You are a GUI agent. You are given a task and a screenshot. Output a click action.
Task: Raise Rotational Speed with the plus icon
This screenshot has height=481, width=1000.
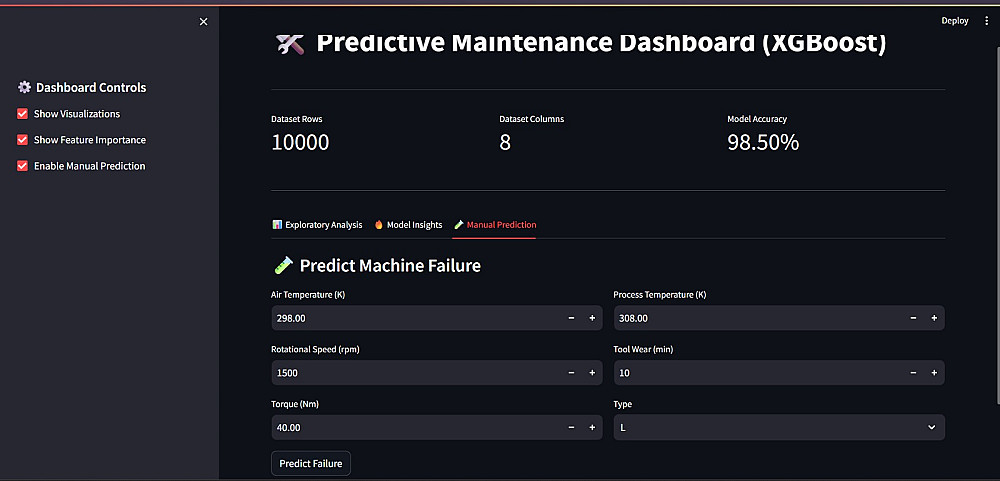point(592,373)
